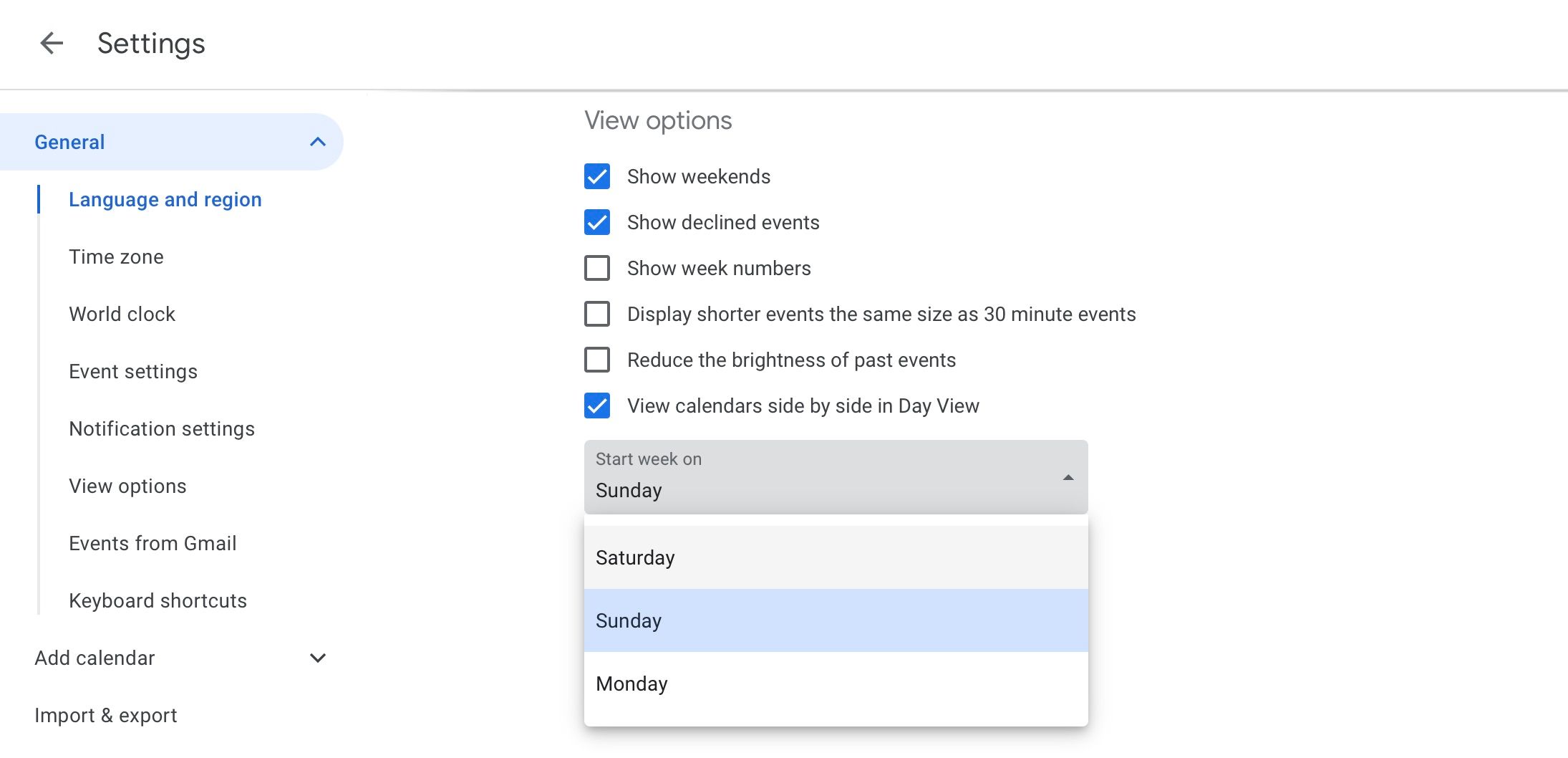The image size is (1568, 758).
Task: Open Event settings
Action: coord(133,371)
